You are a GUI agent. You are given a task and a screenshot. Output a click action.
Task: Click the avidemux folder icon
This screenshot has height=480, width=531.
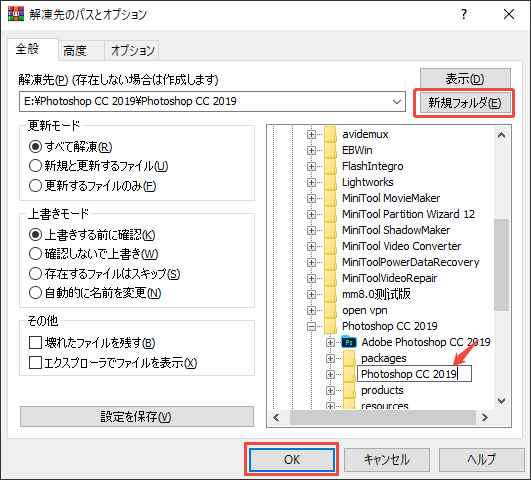[x=330, y=134]
